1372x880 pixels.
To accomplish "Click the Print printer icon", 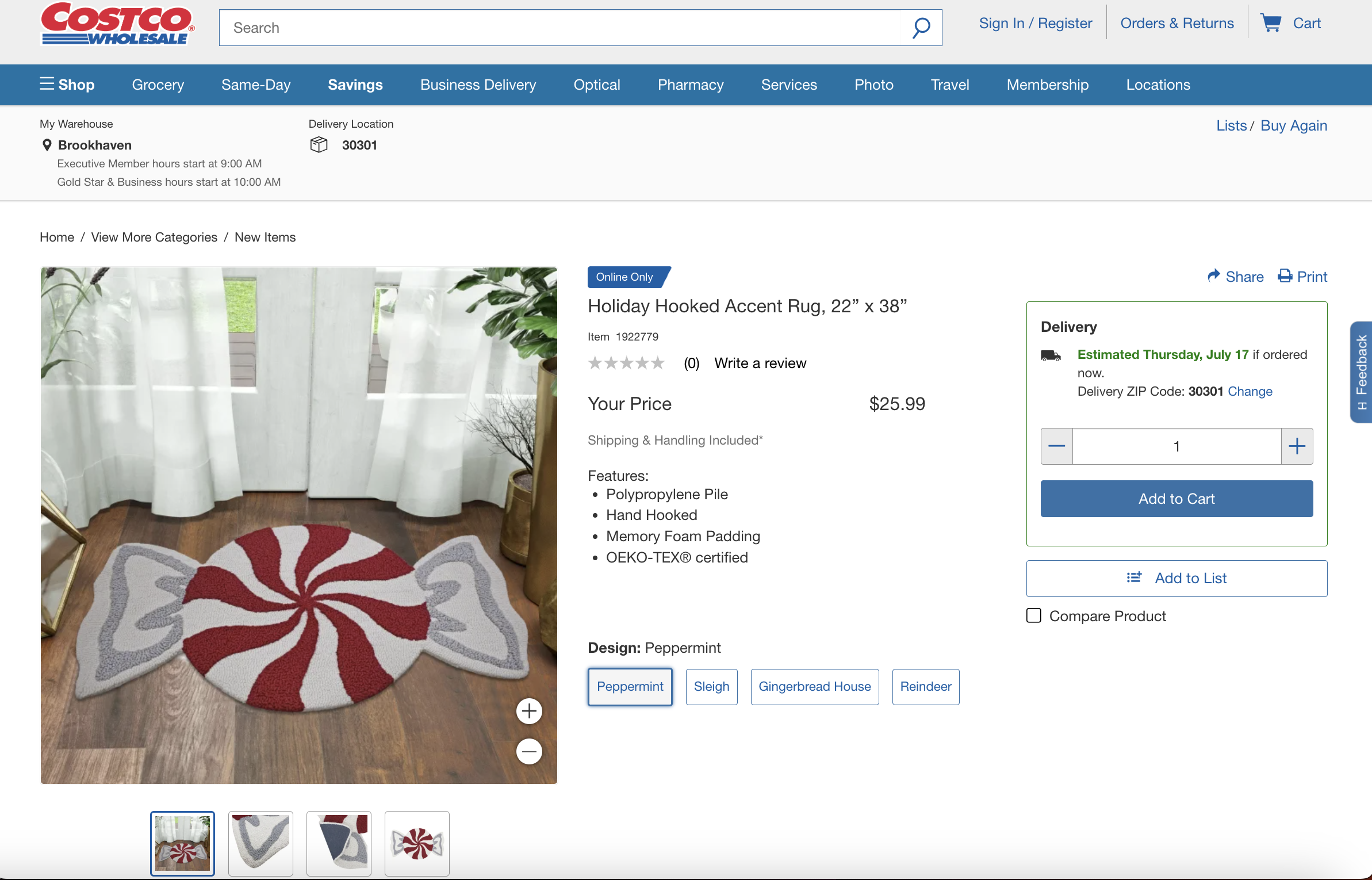I will point(1285,276).
